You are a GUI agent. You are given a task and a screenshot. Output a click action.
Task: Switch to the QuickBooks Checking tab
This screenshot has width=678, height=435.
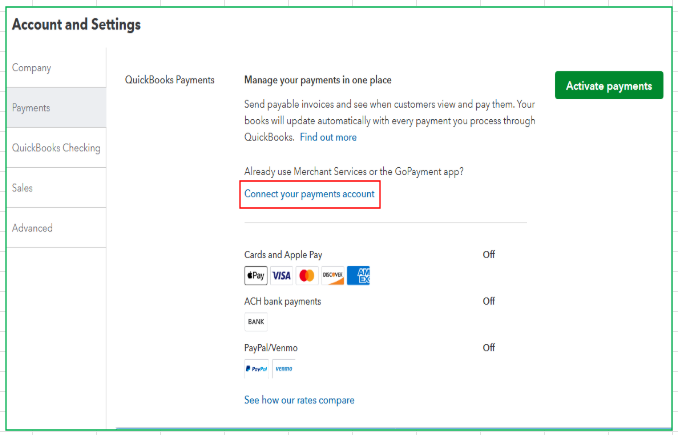56,148
